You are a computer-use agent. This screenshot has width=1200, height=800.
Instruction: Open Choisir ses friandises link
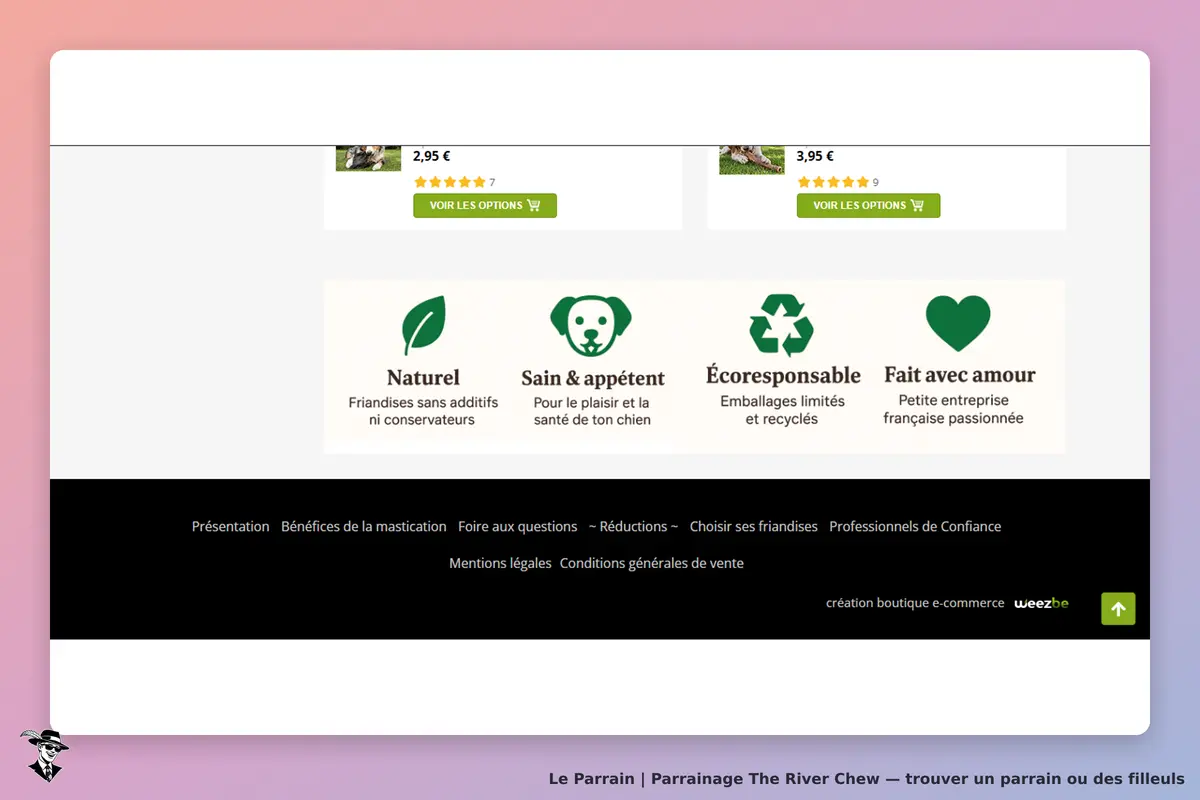754,526
